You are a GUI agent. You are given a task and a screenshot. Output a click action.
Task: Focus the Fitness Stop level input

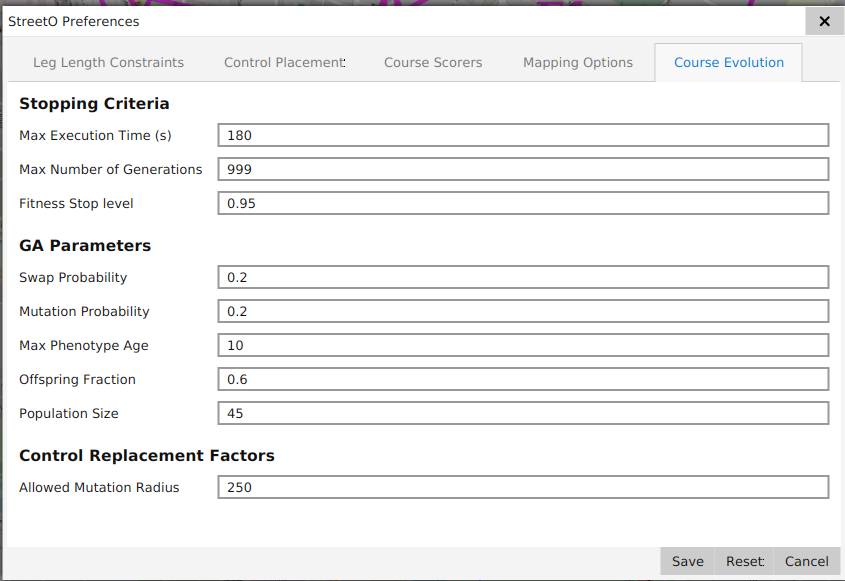(x=523, y=203)
